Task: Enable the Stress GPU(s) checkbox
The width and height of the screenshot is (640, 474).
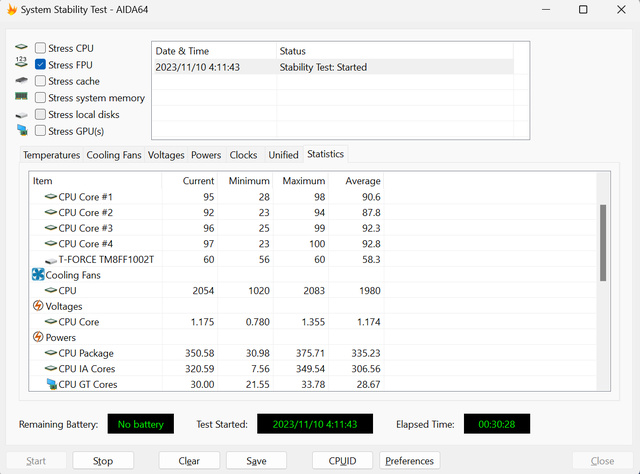Action: pos(40,131)
